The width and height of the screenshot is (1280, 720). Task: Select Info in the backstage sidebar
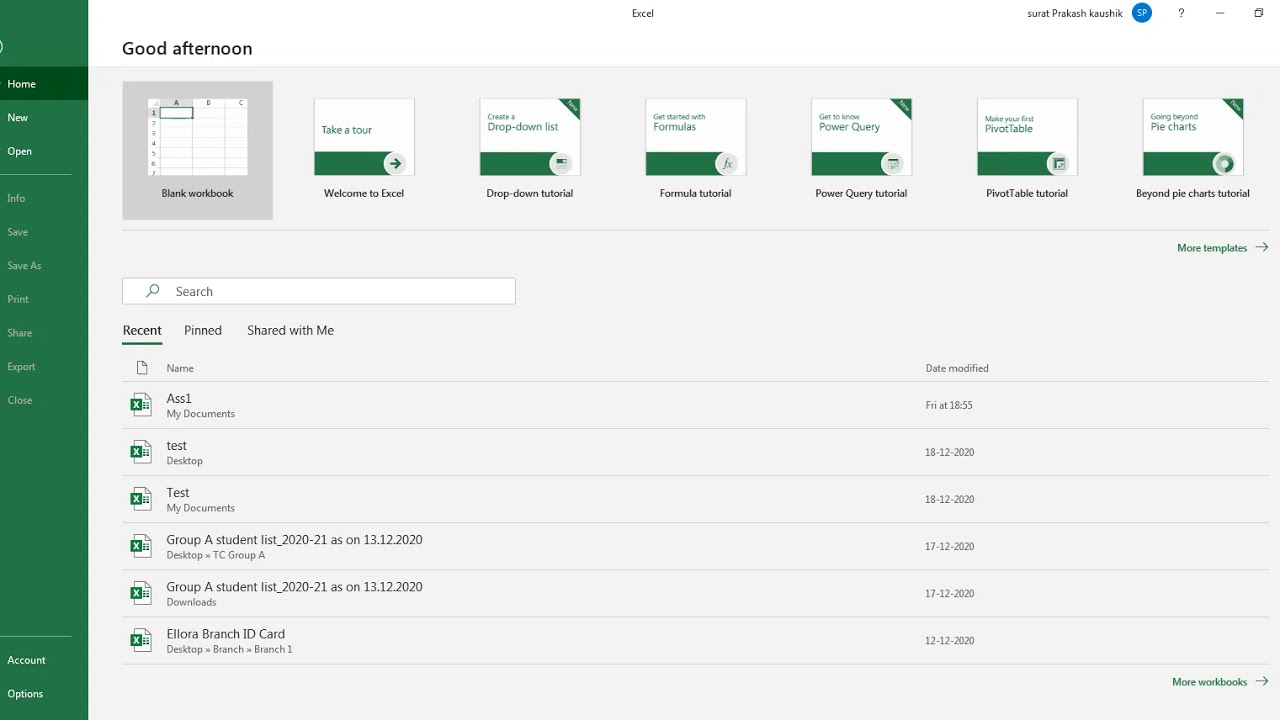click(44, 198)
